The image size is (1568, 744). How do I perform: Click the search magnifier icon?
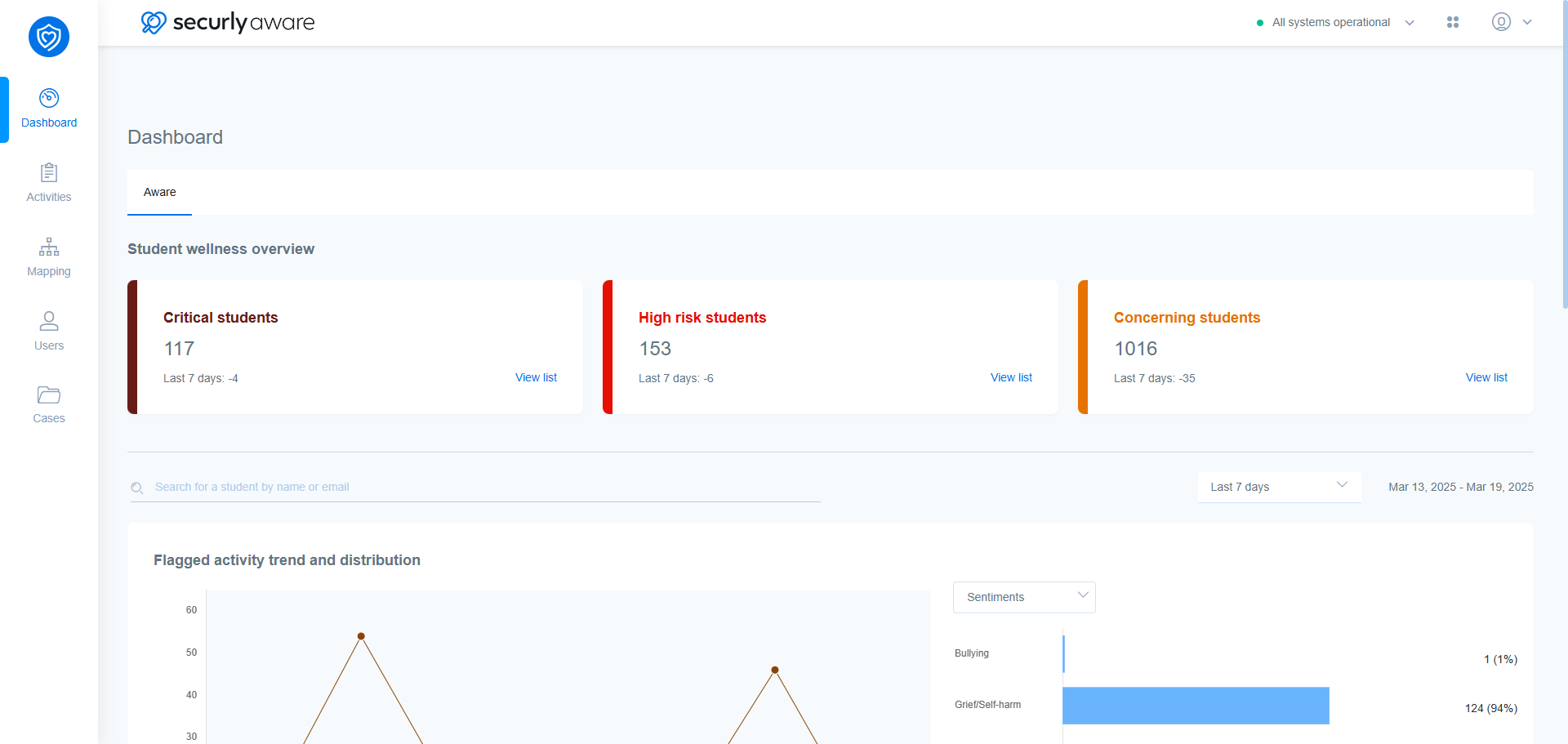(x=137, y=488)
